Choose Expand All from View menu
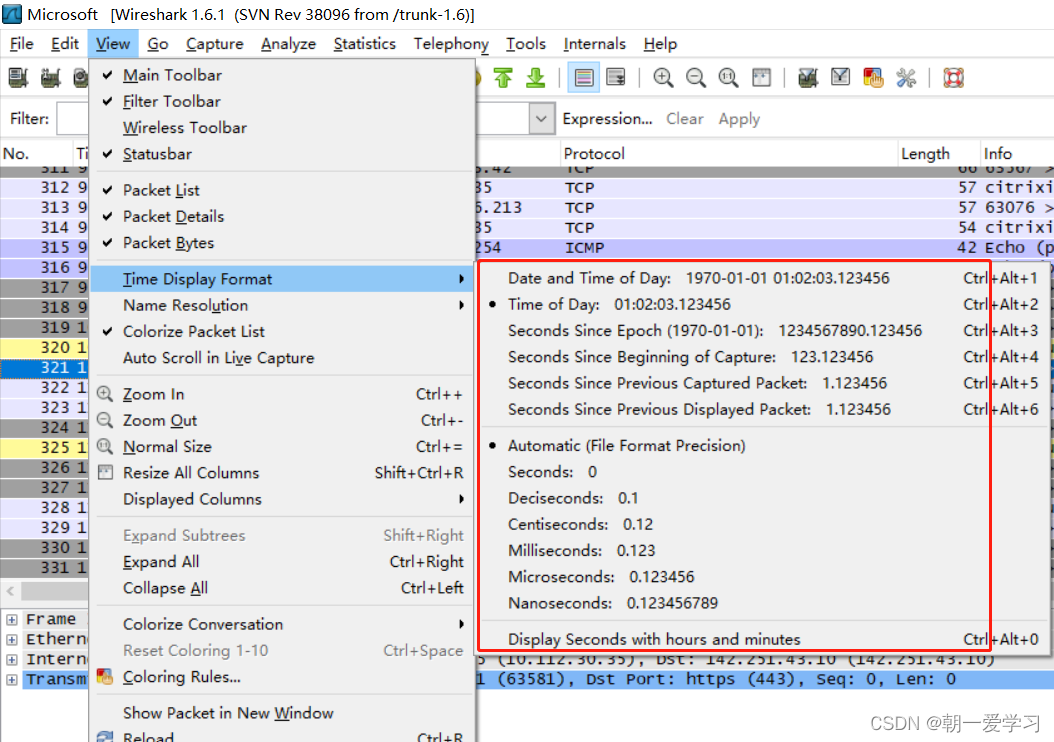This screenshot has height=742, width=1054. (x=284, y=562)
